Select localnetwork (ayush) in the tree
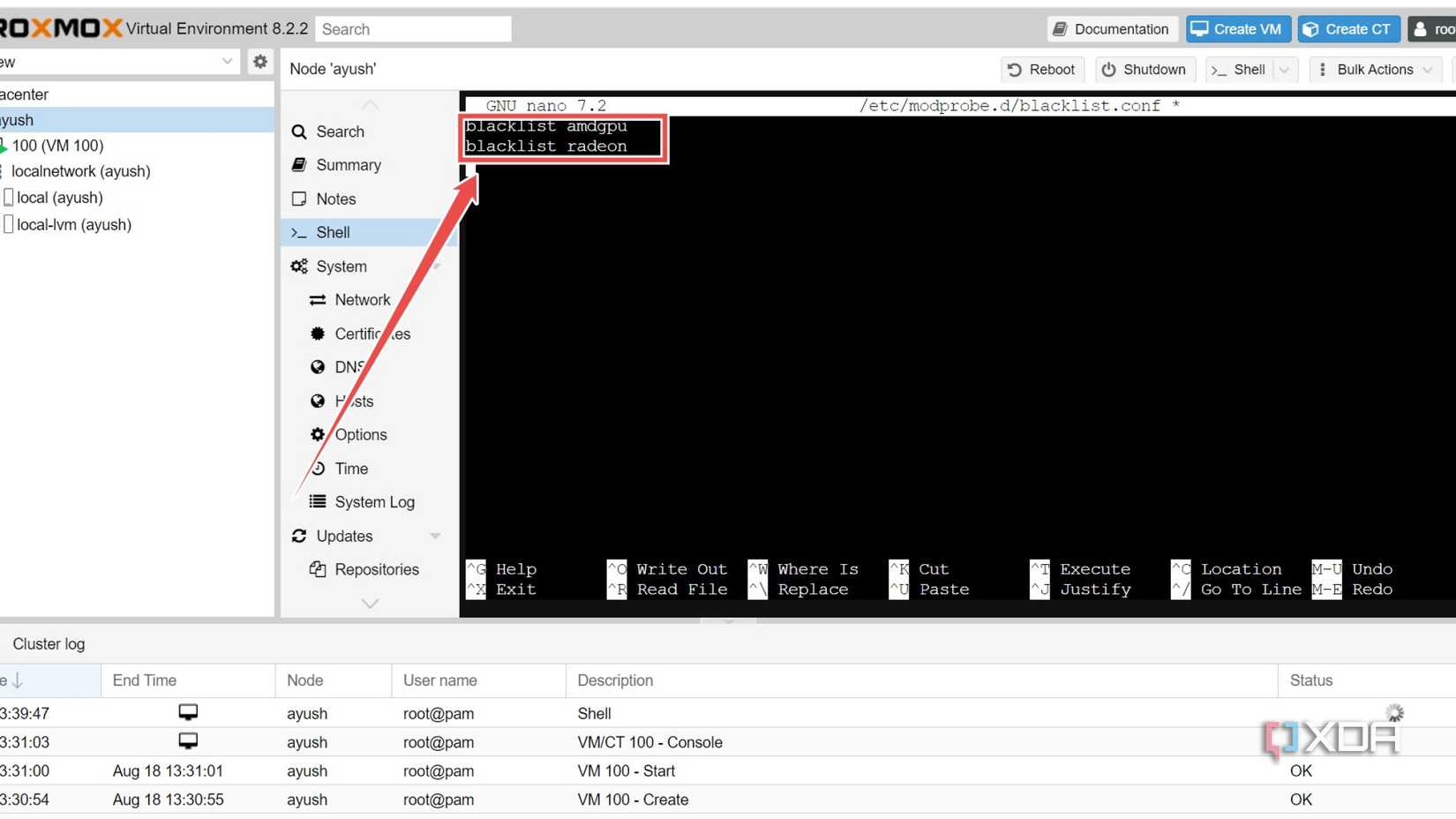Viewport: 1456px width, 819px height. click(x=137, y=171)
